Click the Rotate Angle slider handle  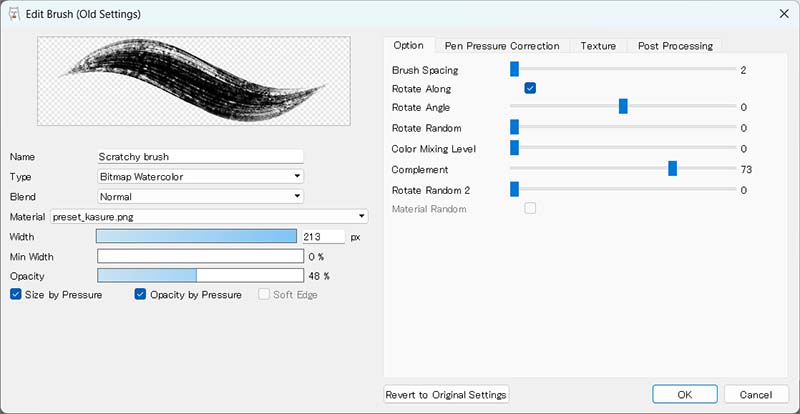tap(623, 106)
